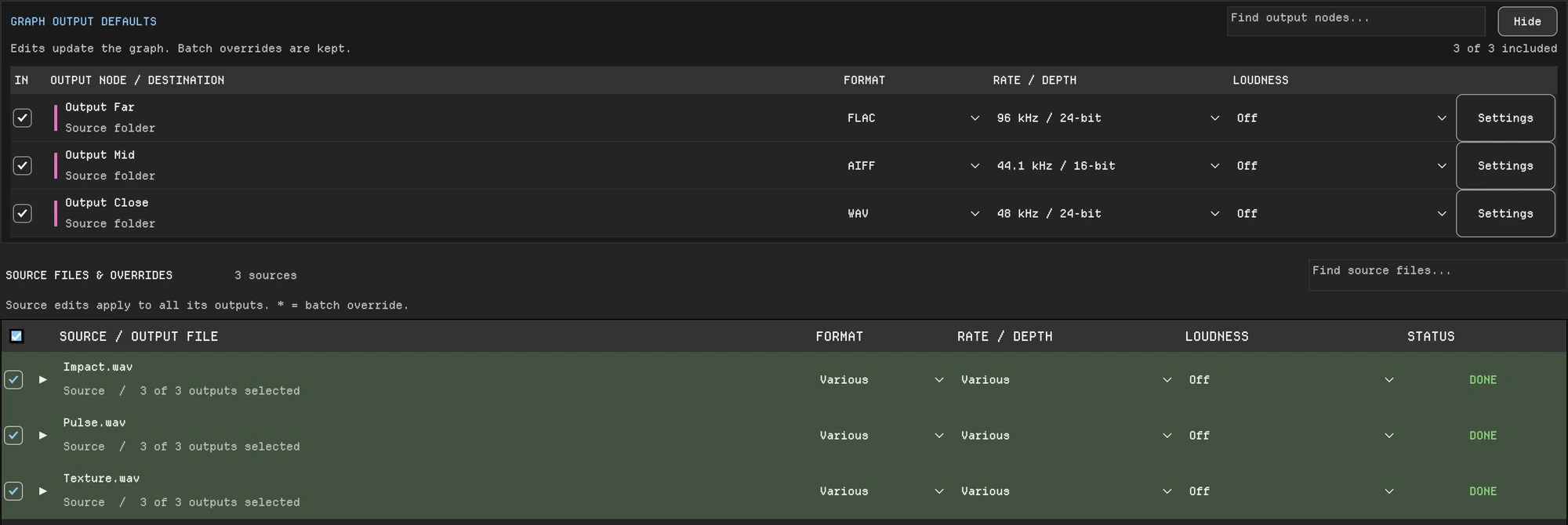Uncheck the Output Far include checkbox
This screenshot has width=1568, height=525.
click(x=23, y=118)
